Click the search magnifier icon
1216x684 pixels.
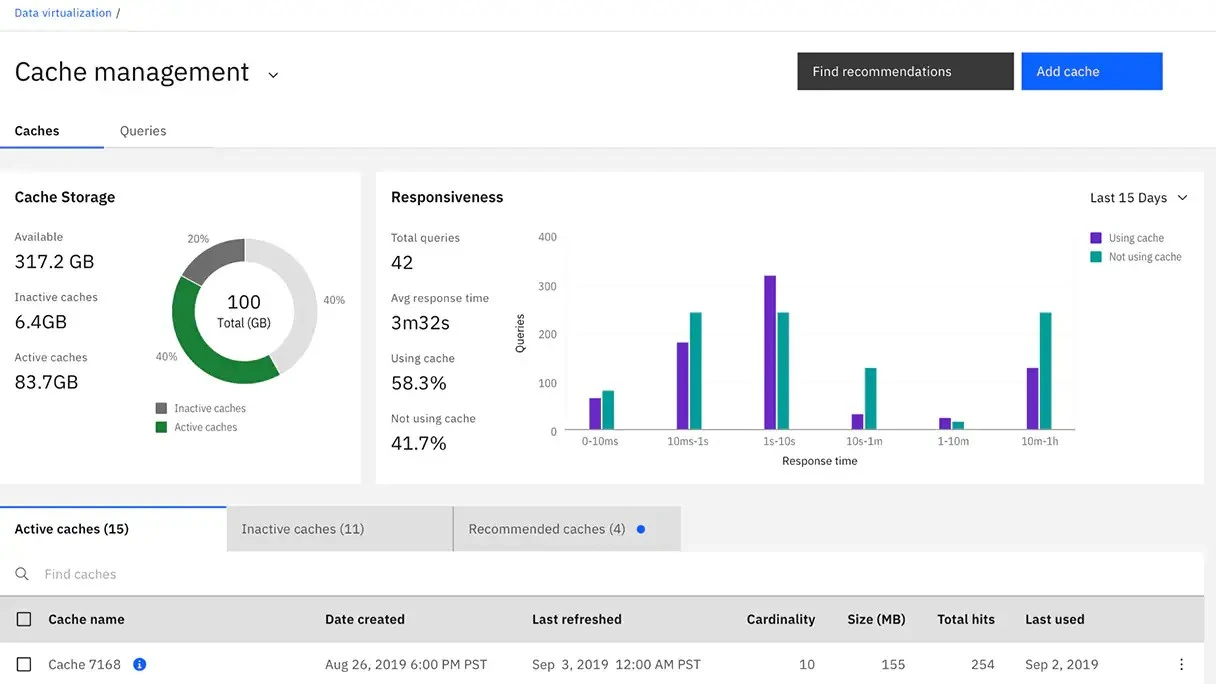22,574
